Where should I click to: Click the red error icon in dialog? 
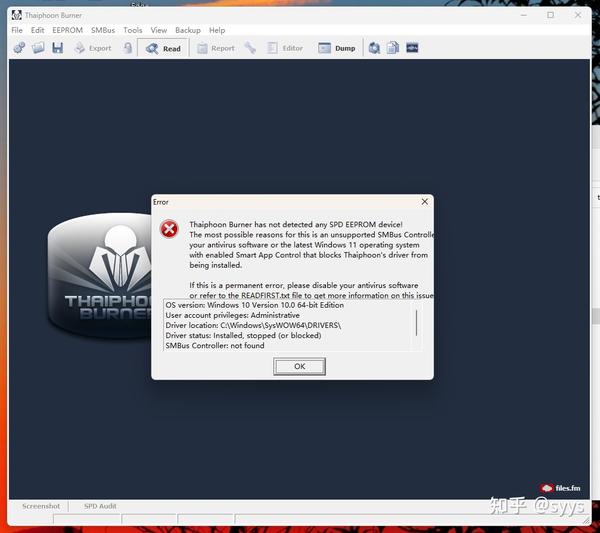coord(169,229)
